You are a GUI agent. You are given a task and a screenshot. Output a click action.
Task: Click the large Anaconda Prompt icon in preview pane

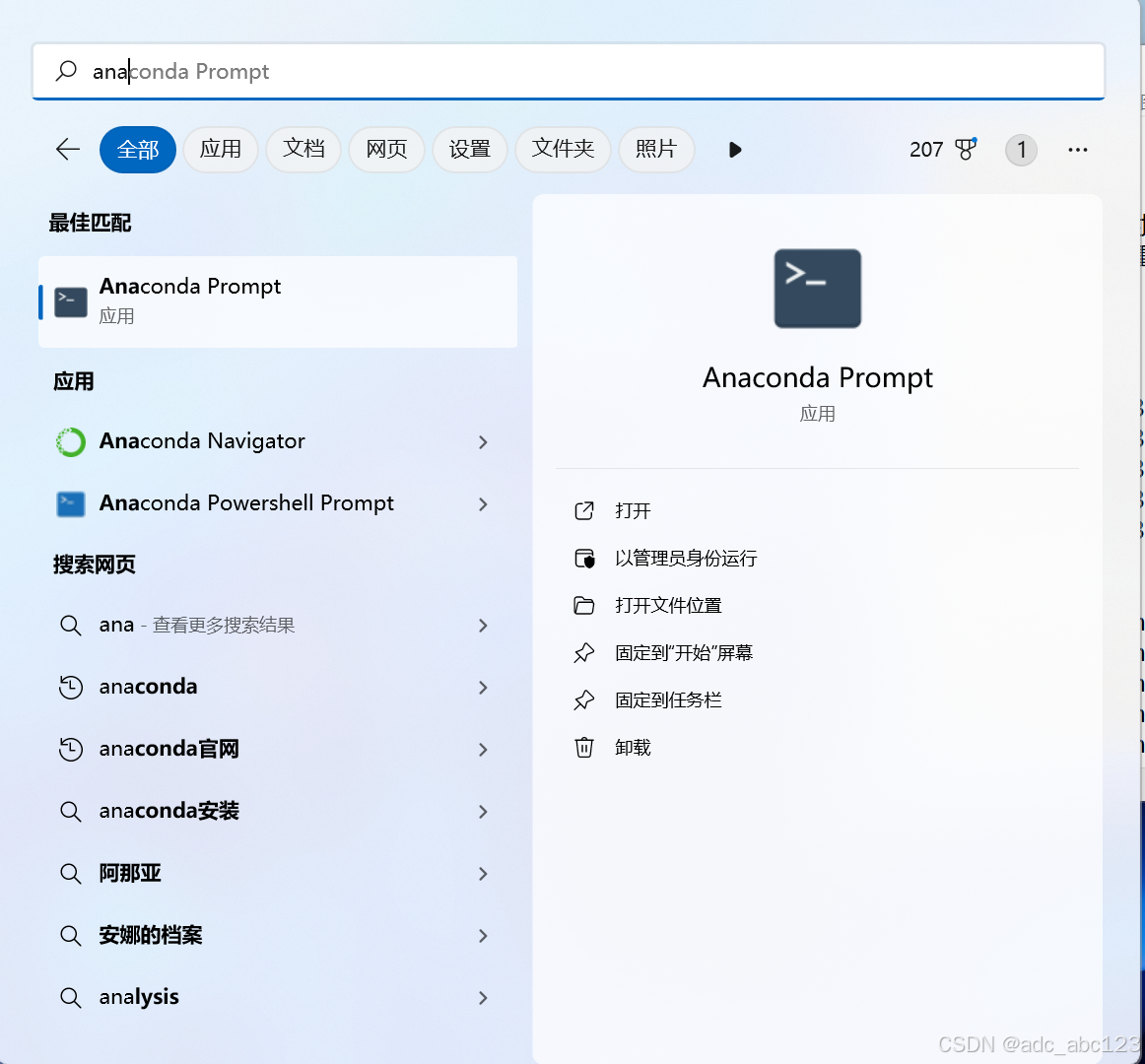[x=817, y=289]
